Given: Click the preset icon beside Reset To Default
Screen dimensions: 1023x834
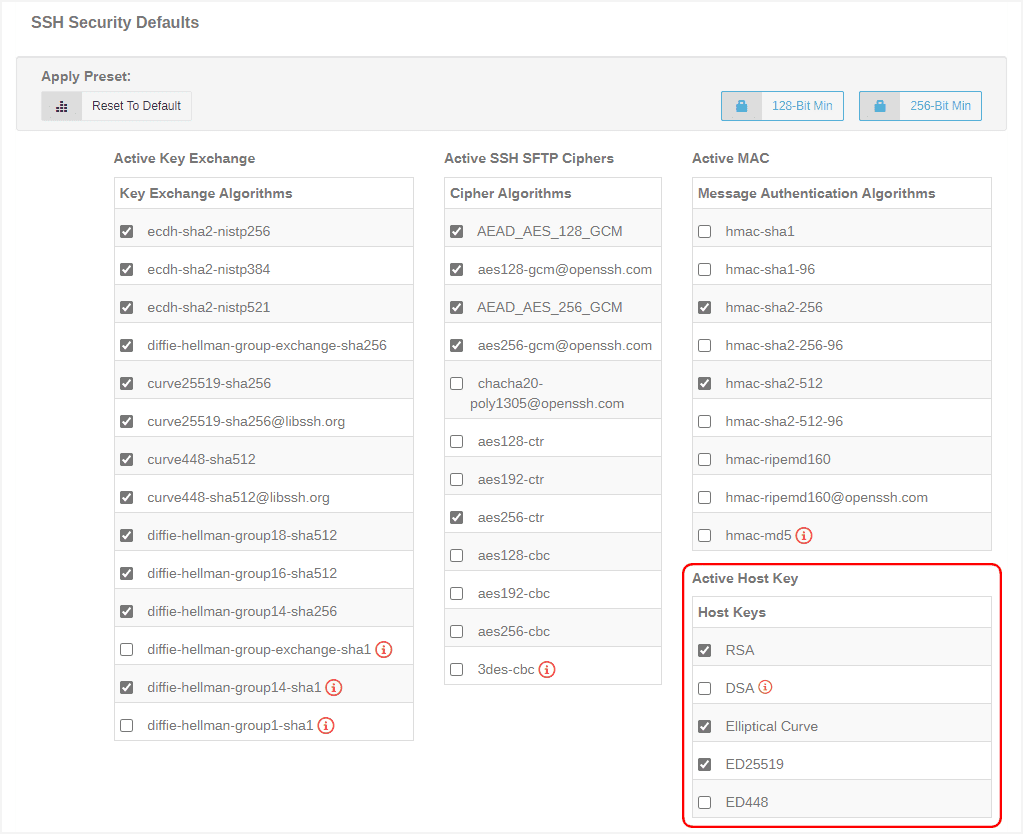Looking at the screenshot, I should (x=60, y=105).
